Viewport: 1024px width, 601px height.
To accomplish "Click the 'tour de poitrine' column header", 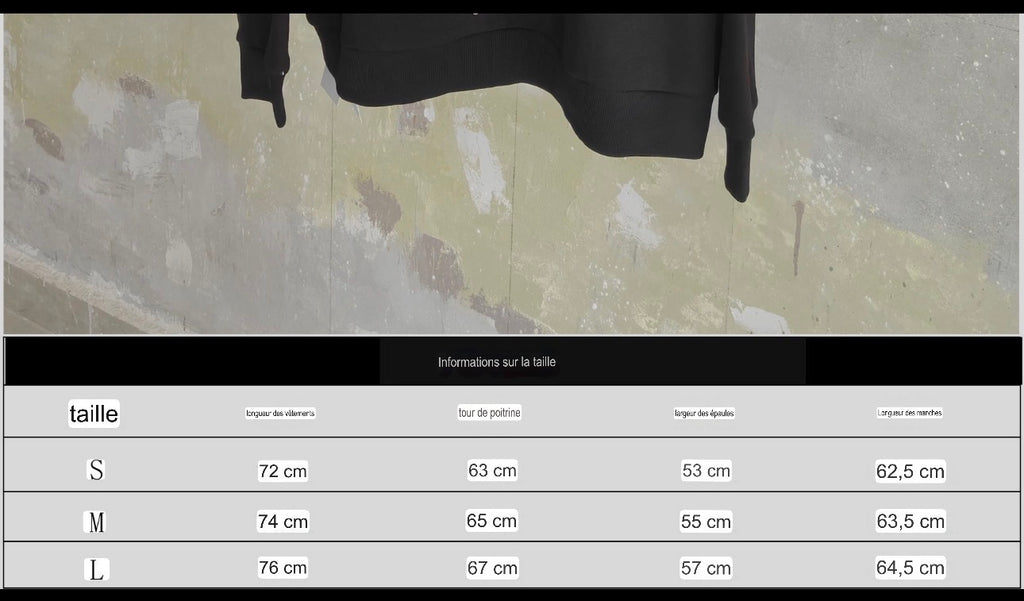I will pos(490,413).
